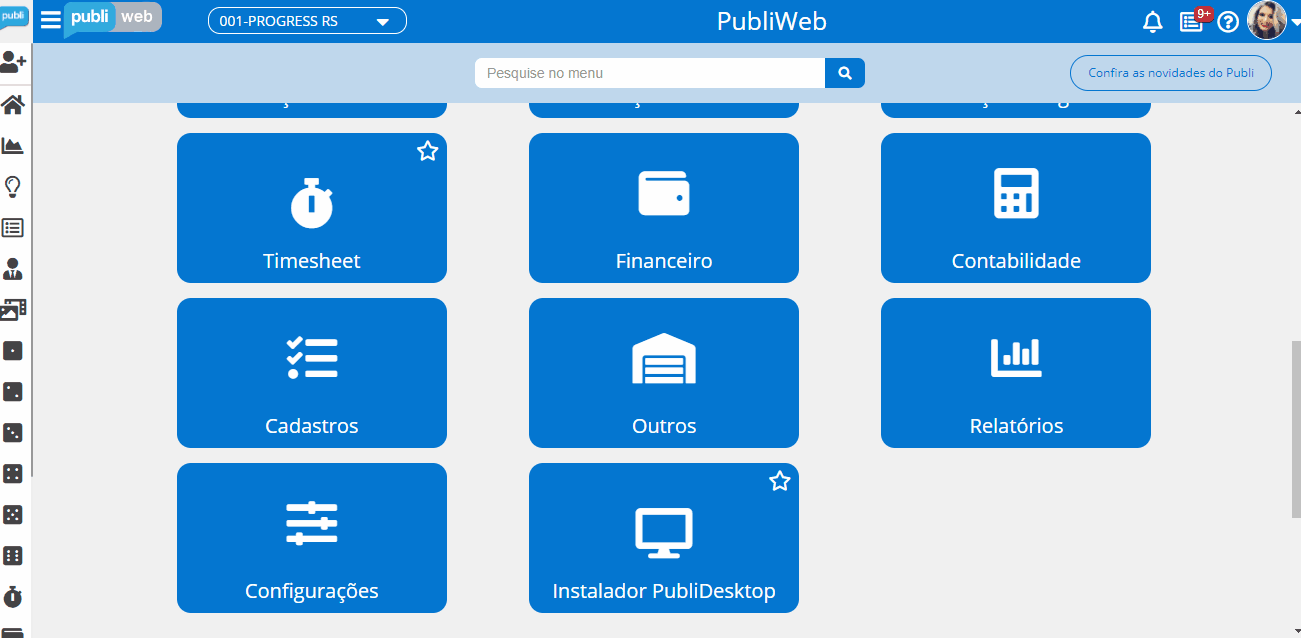Open the Relatórios module tile
The width and height of the screenshot is (1301, 638).
(x=1016, y=373)
